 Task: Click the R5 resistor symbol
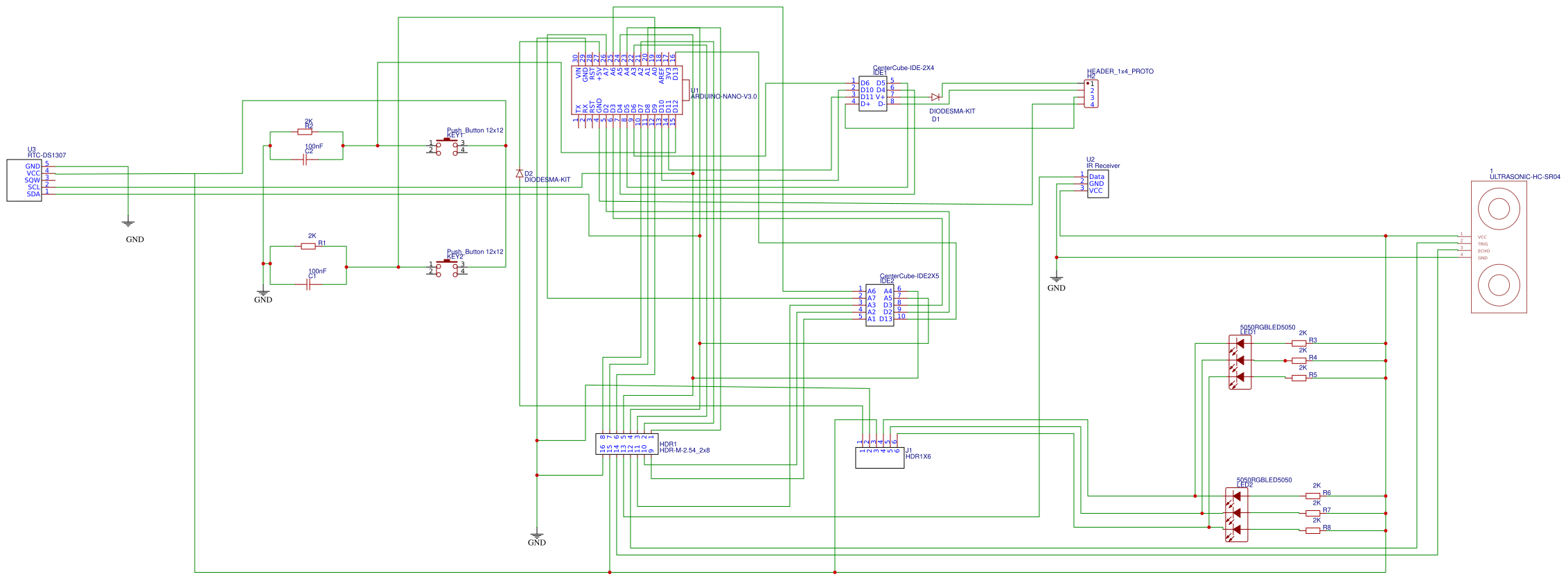1299,378
